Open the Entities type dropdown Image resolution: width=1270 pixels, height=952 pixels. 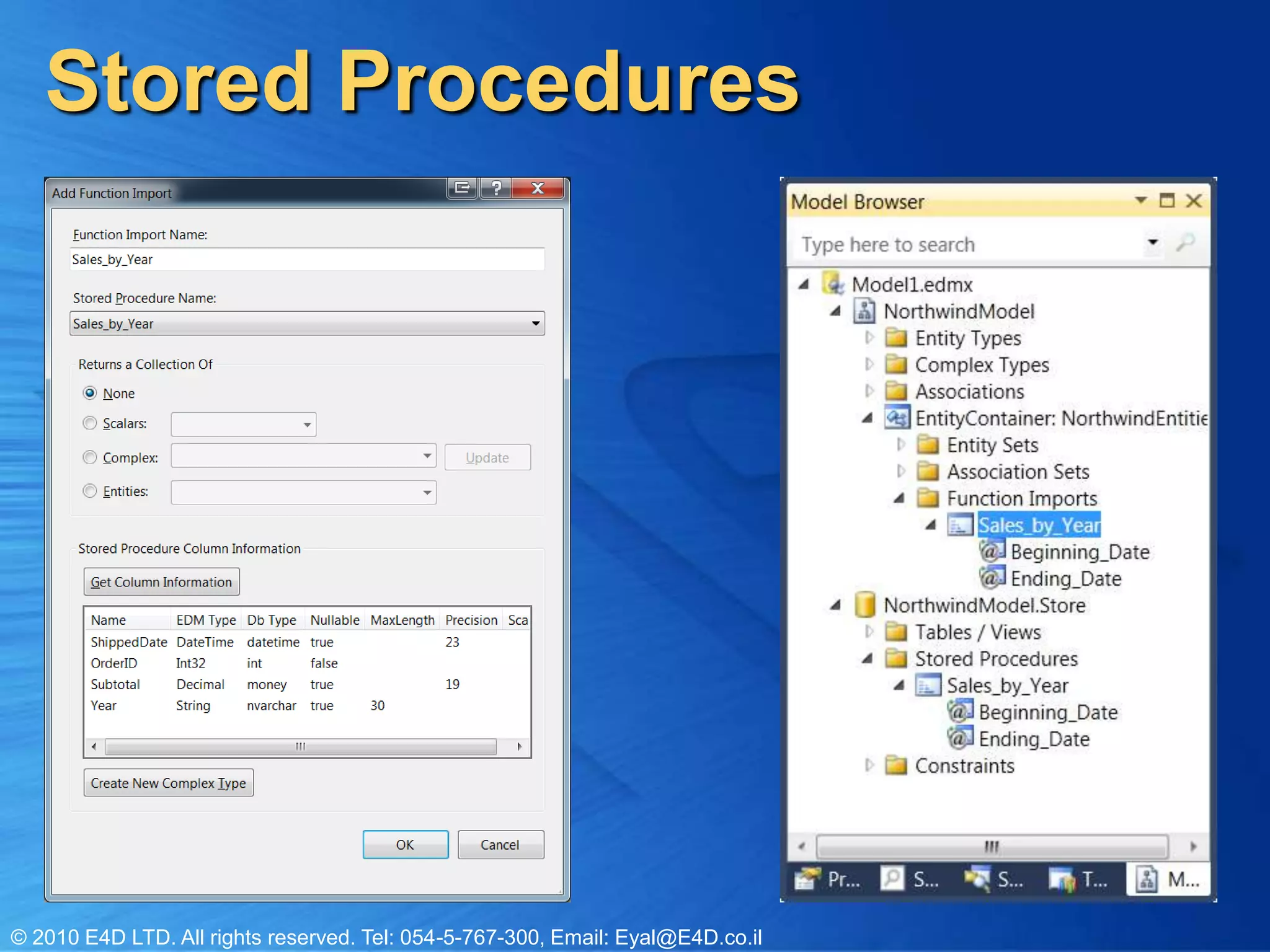point(427,493)
